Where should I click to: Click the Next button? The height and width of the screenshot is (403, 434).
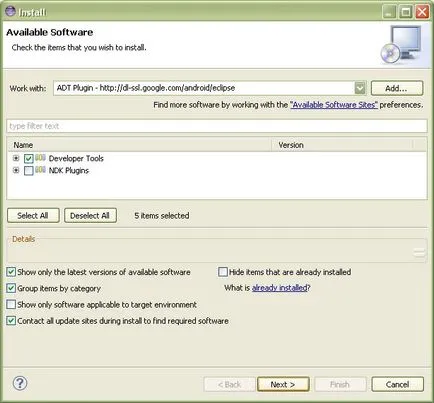point(283,384)
